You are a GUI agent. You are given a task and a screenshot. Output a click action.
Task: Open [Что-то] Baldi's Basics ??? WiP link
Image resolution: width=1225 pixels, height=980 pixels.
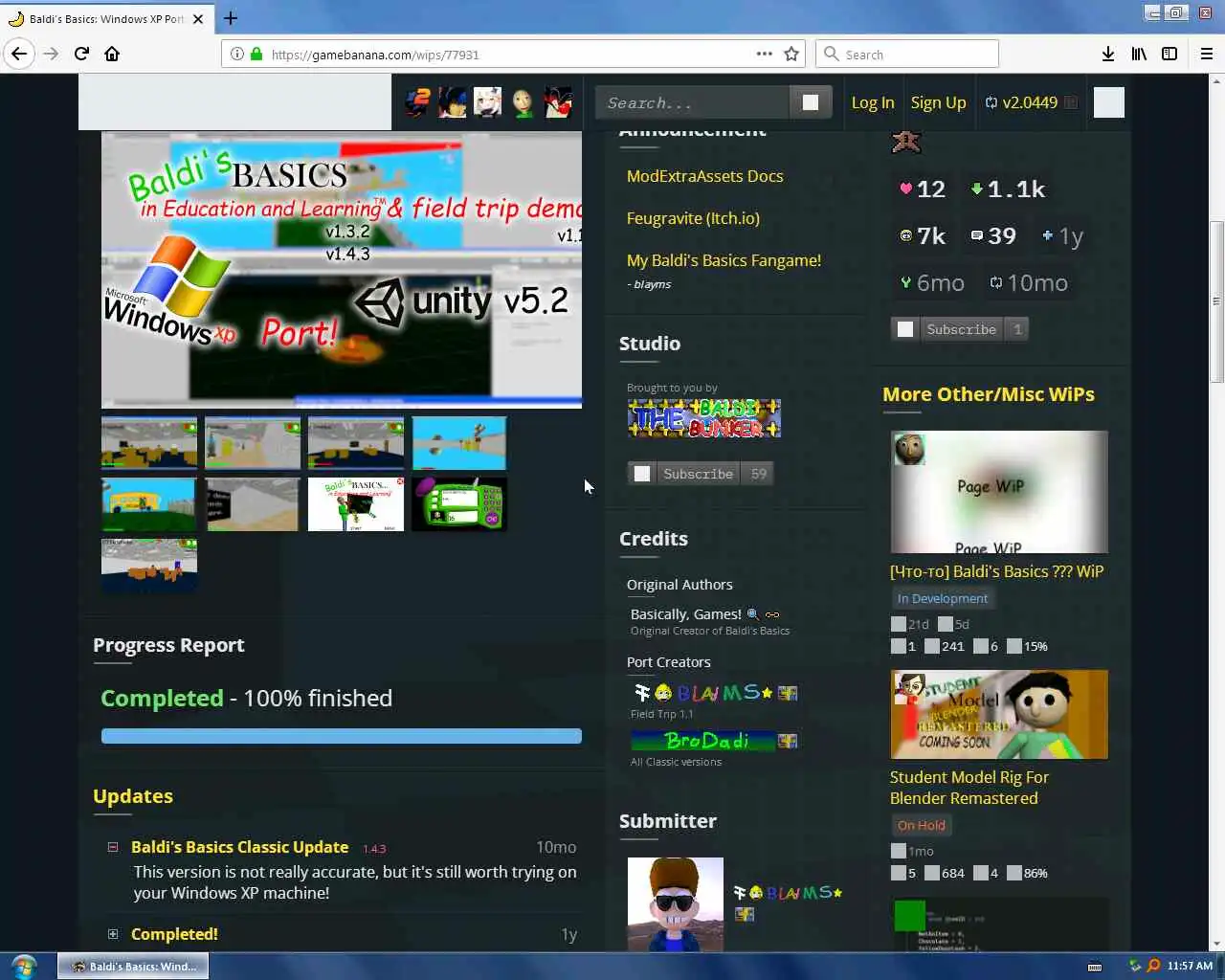point(996,571)
